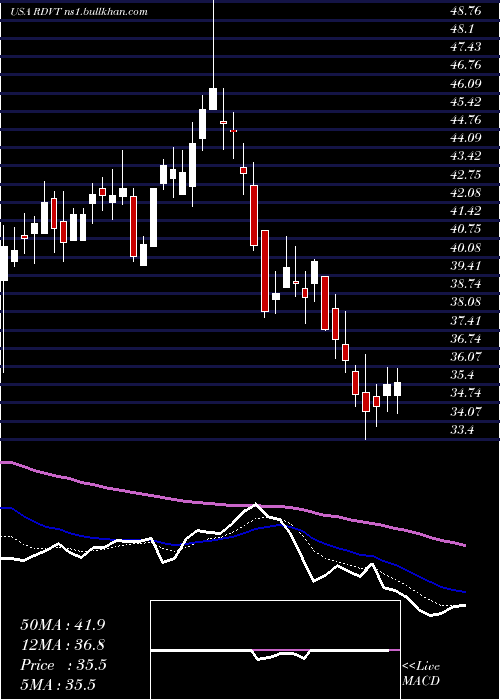Select the 34.07 price axis label
This screenshot has width=500, height=700.
465,411
